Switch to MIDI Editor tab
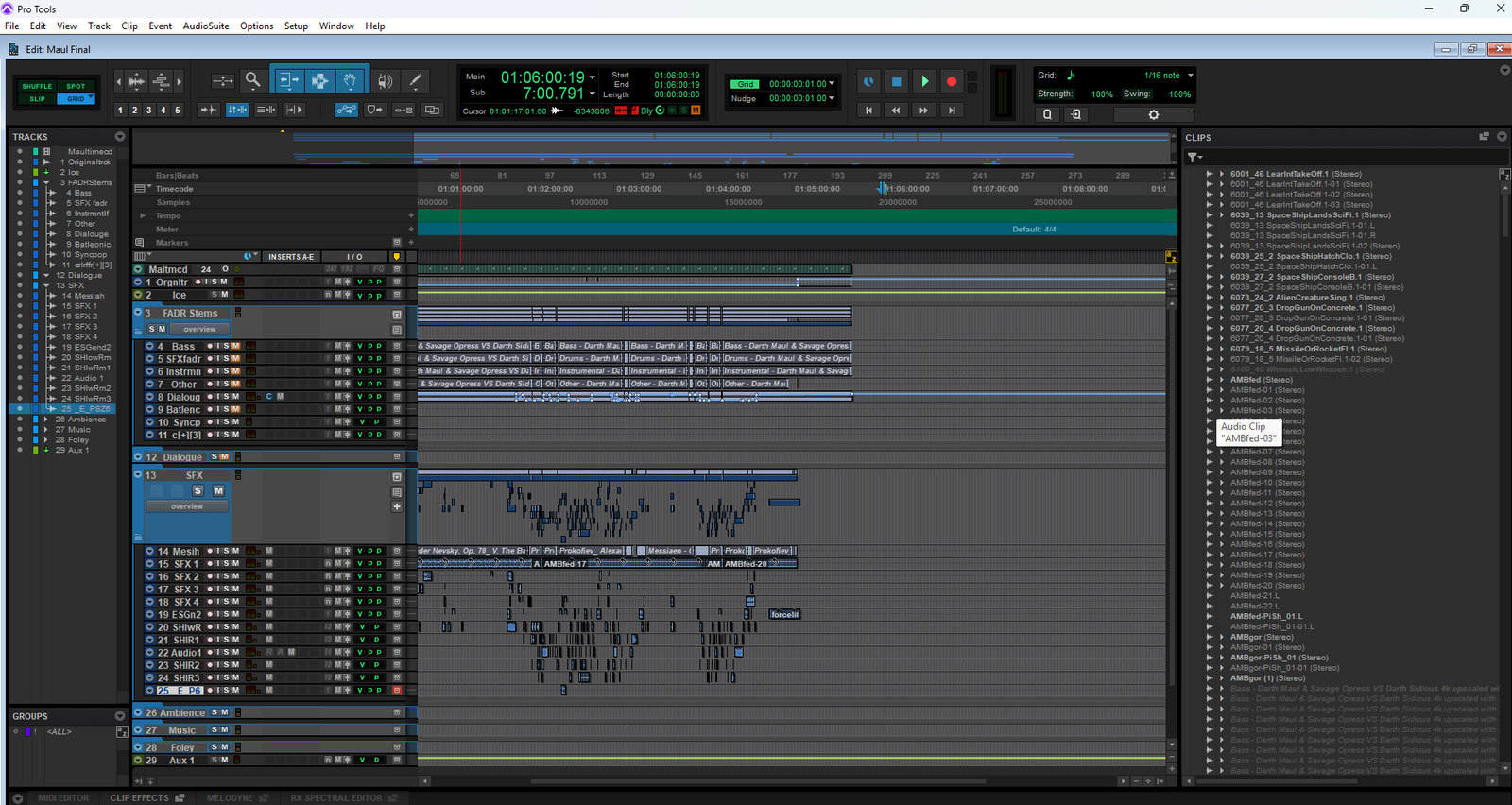1512x805 pixels. [63, 798]
